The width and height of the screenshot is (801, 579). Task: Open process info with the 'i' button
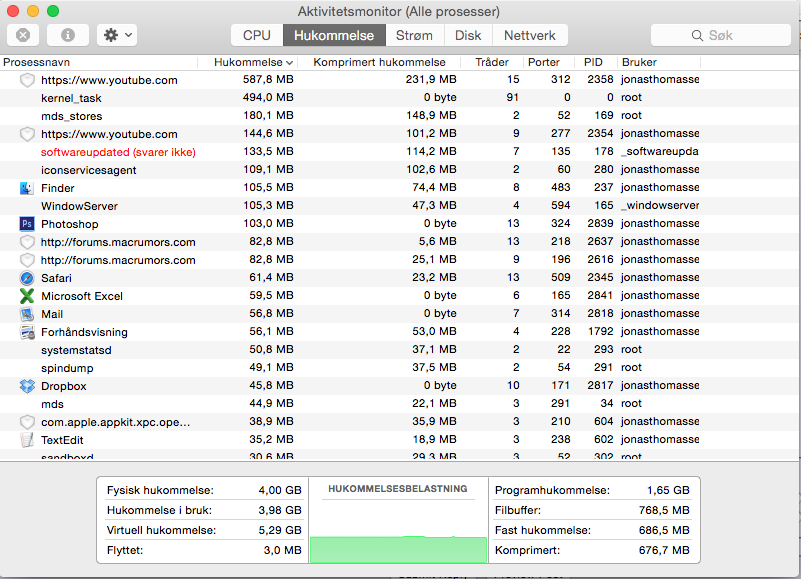[x=68, y=35]
